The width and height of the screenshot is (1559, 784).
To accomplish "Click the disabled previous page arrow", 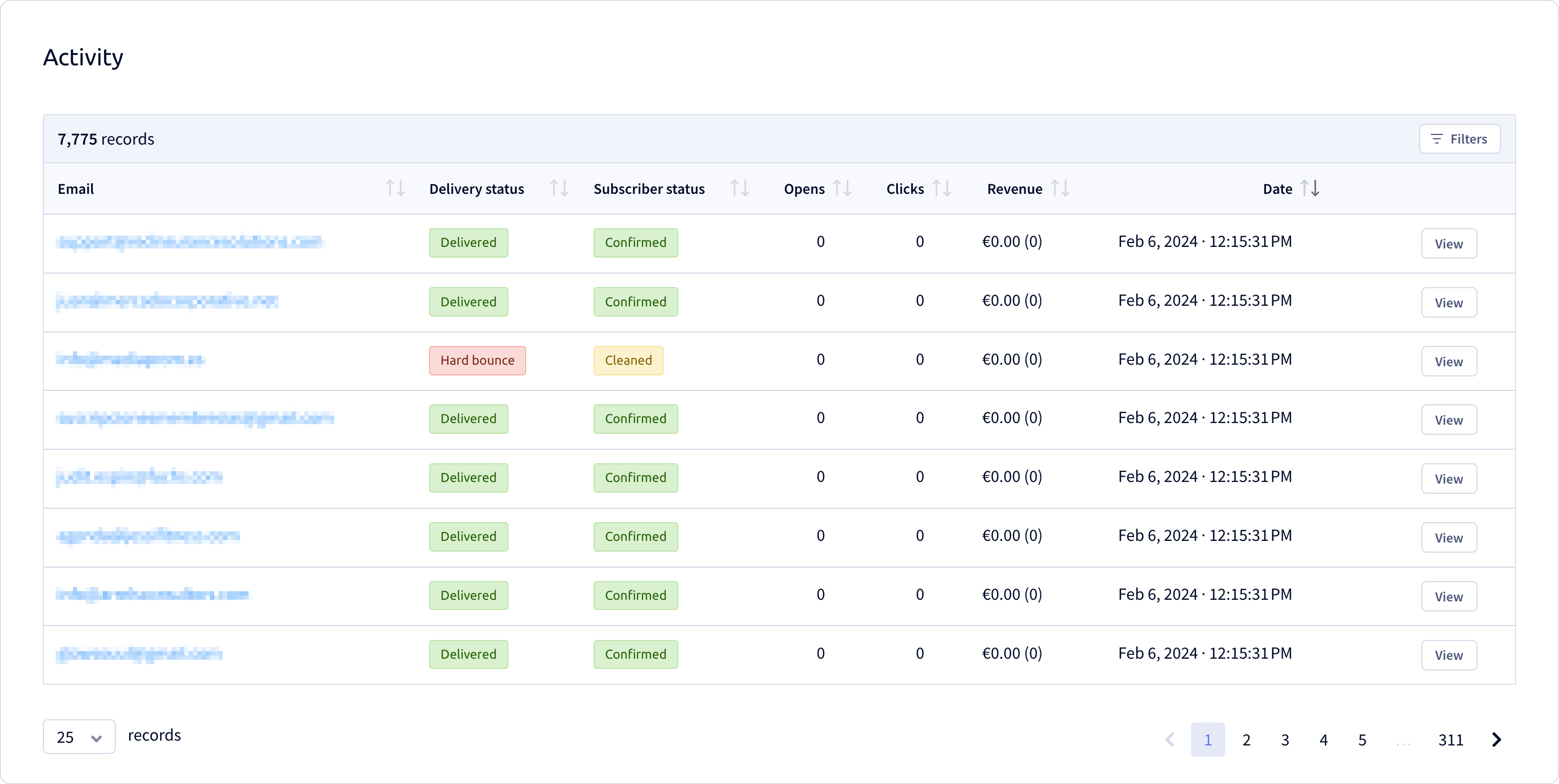I will tap(1170, 739).
